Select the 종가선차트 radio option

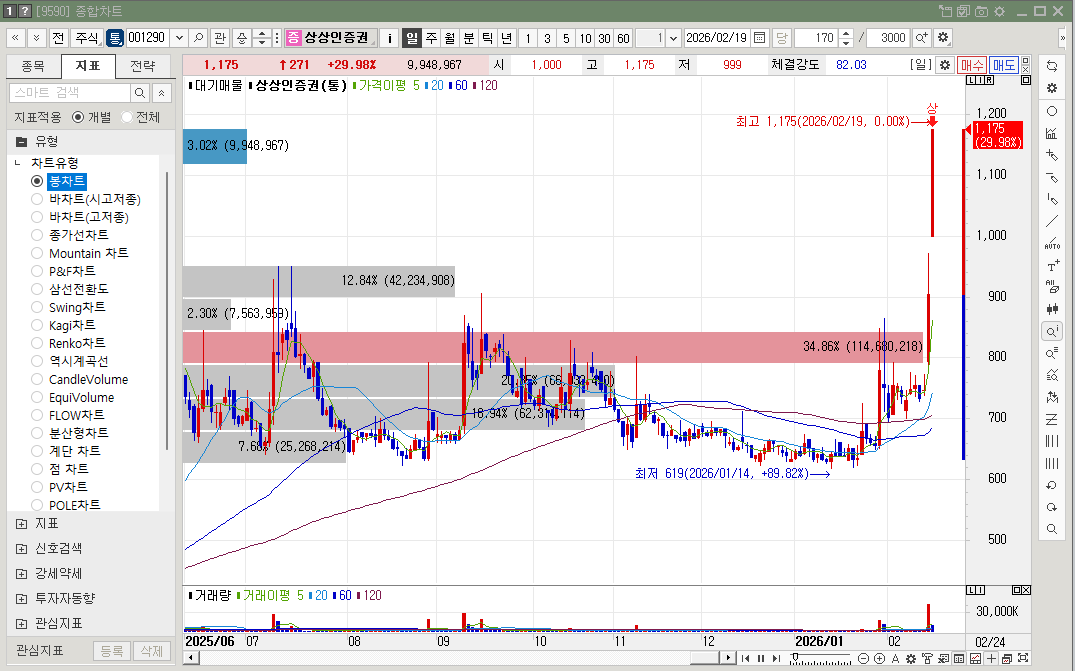pyautogui.click(x=37, y=235)
